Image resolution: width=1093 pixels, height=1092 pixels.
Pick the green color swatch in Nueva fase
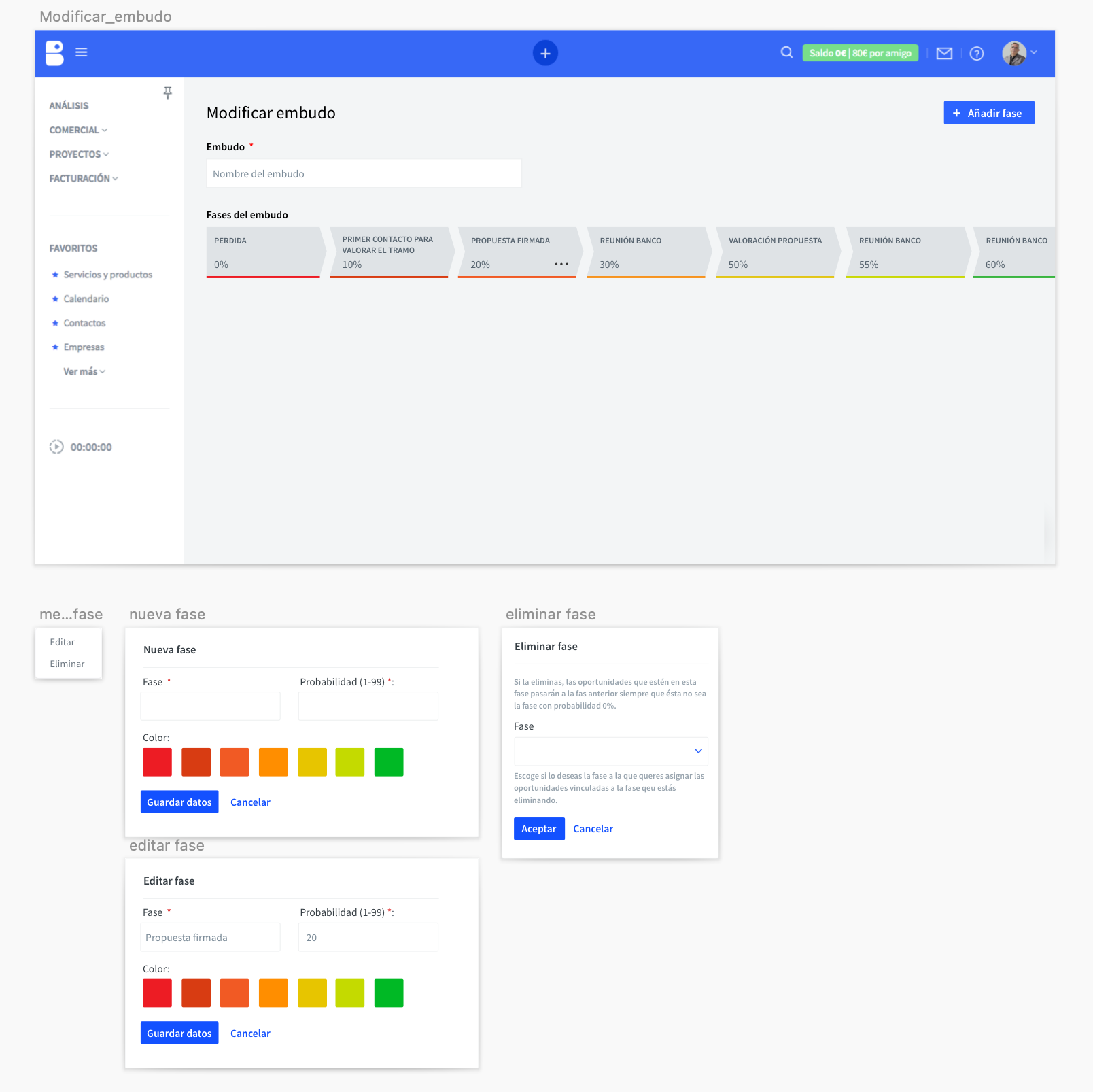coord(389,762)
